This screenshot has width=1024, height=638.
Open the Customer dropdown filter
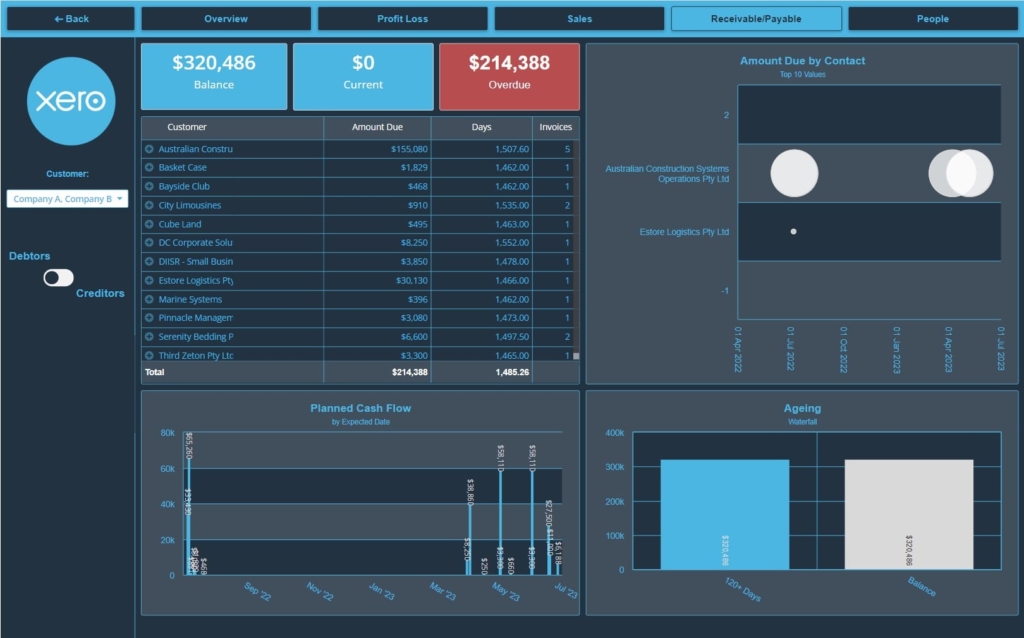(67, 199)
